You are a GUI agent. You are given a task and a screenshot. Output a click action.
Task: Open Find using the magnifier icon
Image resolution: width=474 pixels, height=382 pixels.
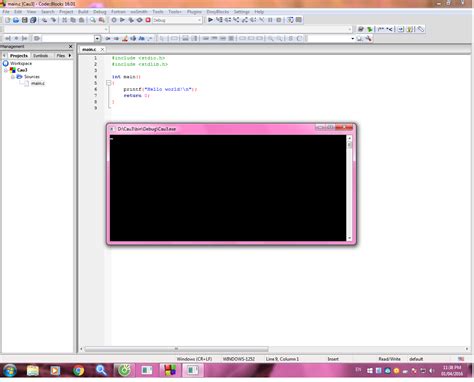point(93,20)
